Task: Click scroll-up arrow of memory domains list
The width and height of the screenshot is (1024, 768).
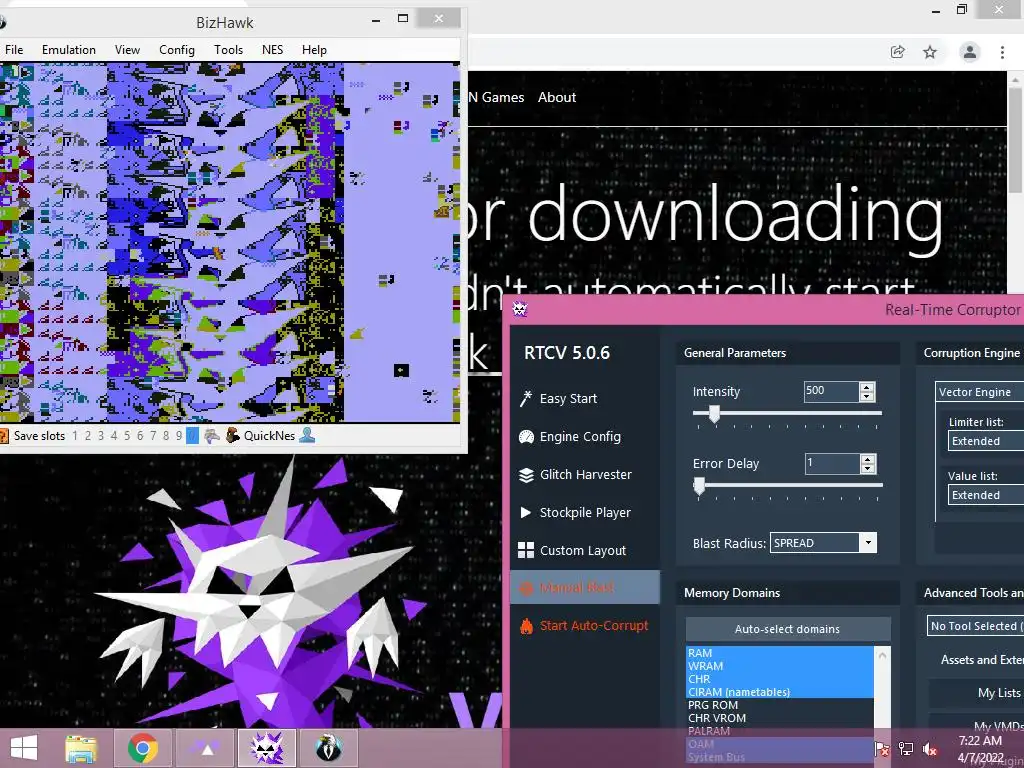Action: [x=882, y=654]
